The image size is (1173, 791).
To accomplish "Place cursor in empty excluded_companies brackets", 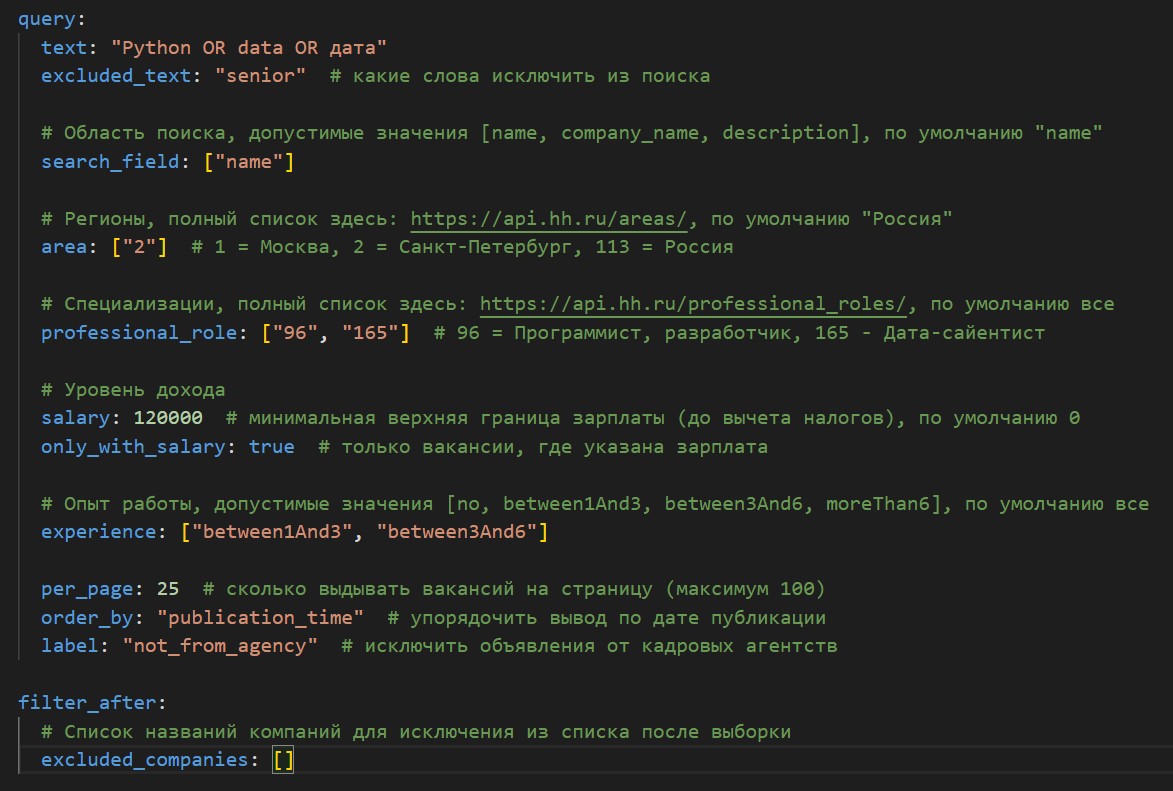I will click(x=284, y=760).
